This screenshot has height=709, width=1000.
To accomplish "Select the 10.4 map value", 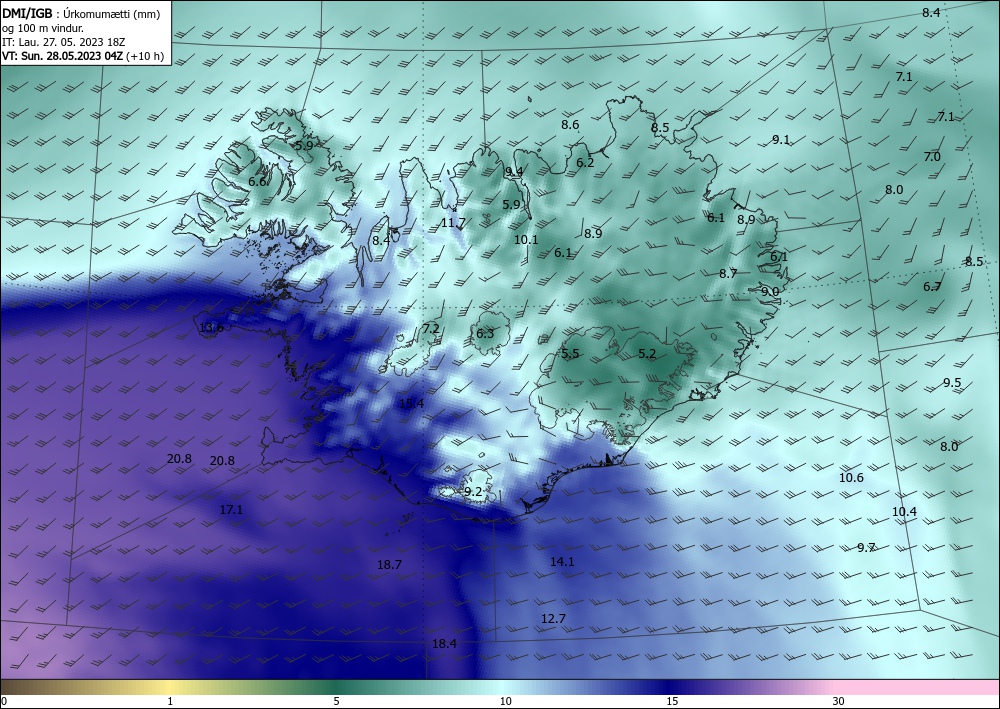I will pos(904,511).
